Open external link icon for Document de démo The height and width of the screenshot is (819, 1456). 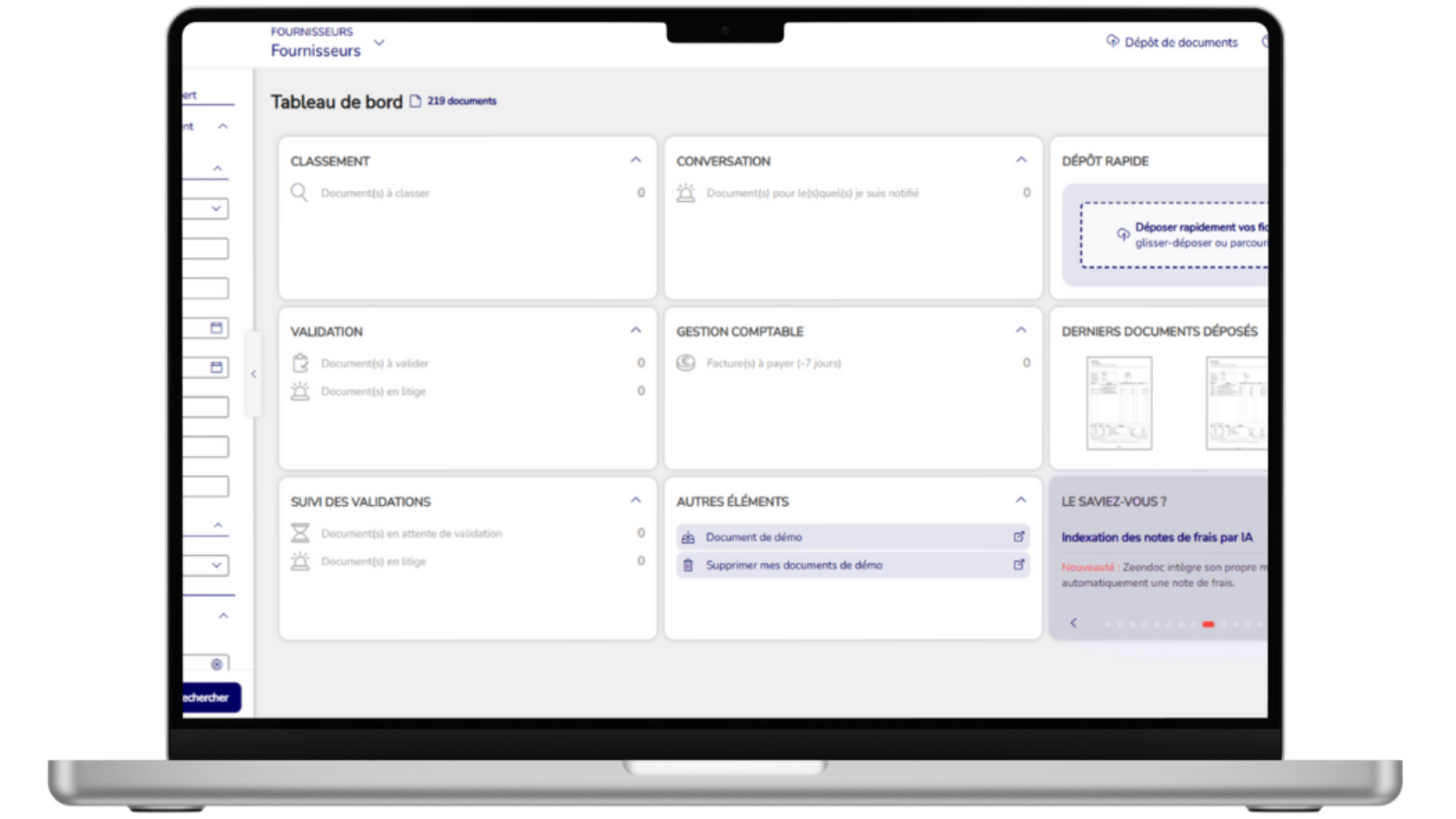pos(1019,537)
